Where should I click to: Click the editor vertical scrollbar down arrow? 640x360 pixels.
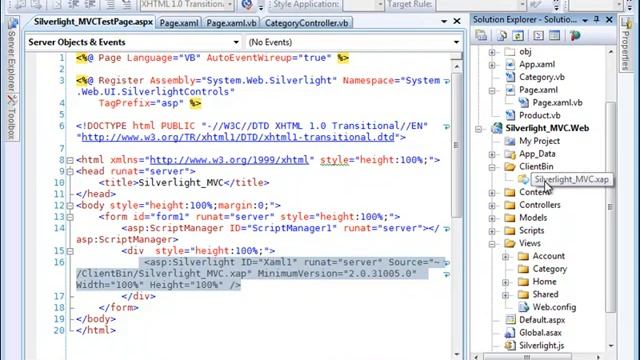(x=456, y=354)
